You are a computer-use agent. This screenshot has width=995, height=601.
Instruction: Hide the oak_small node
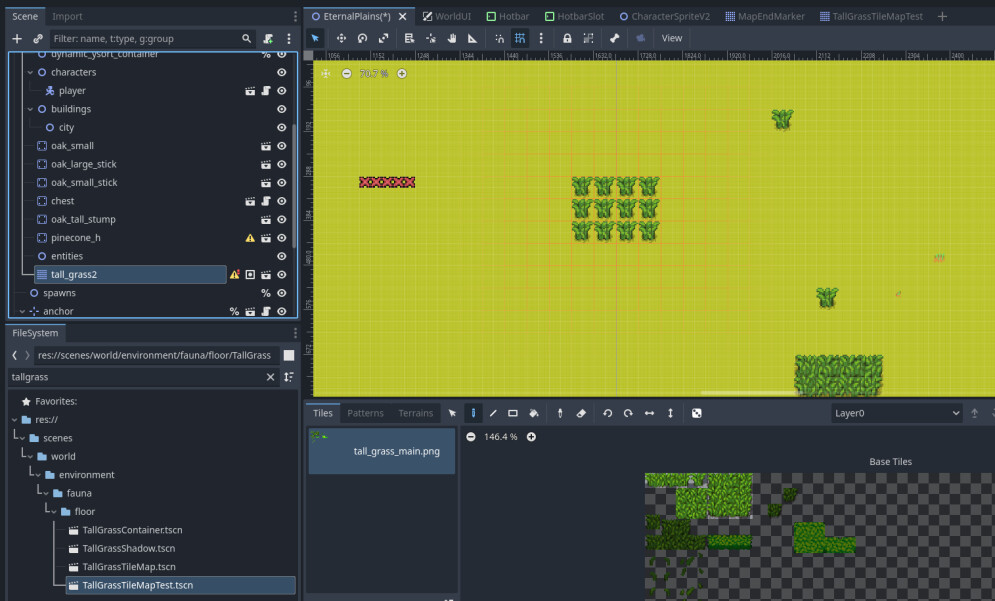tap(282, 146)
